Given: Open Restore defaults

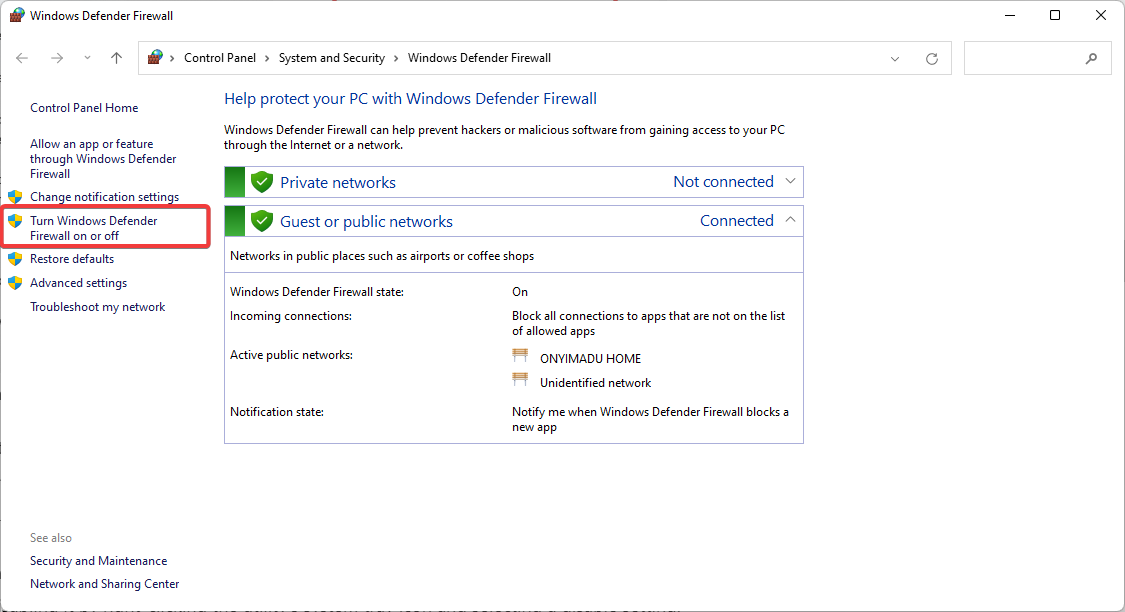Looking at the screenshot, I should coord(72,259).
